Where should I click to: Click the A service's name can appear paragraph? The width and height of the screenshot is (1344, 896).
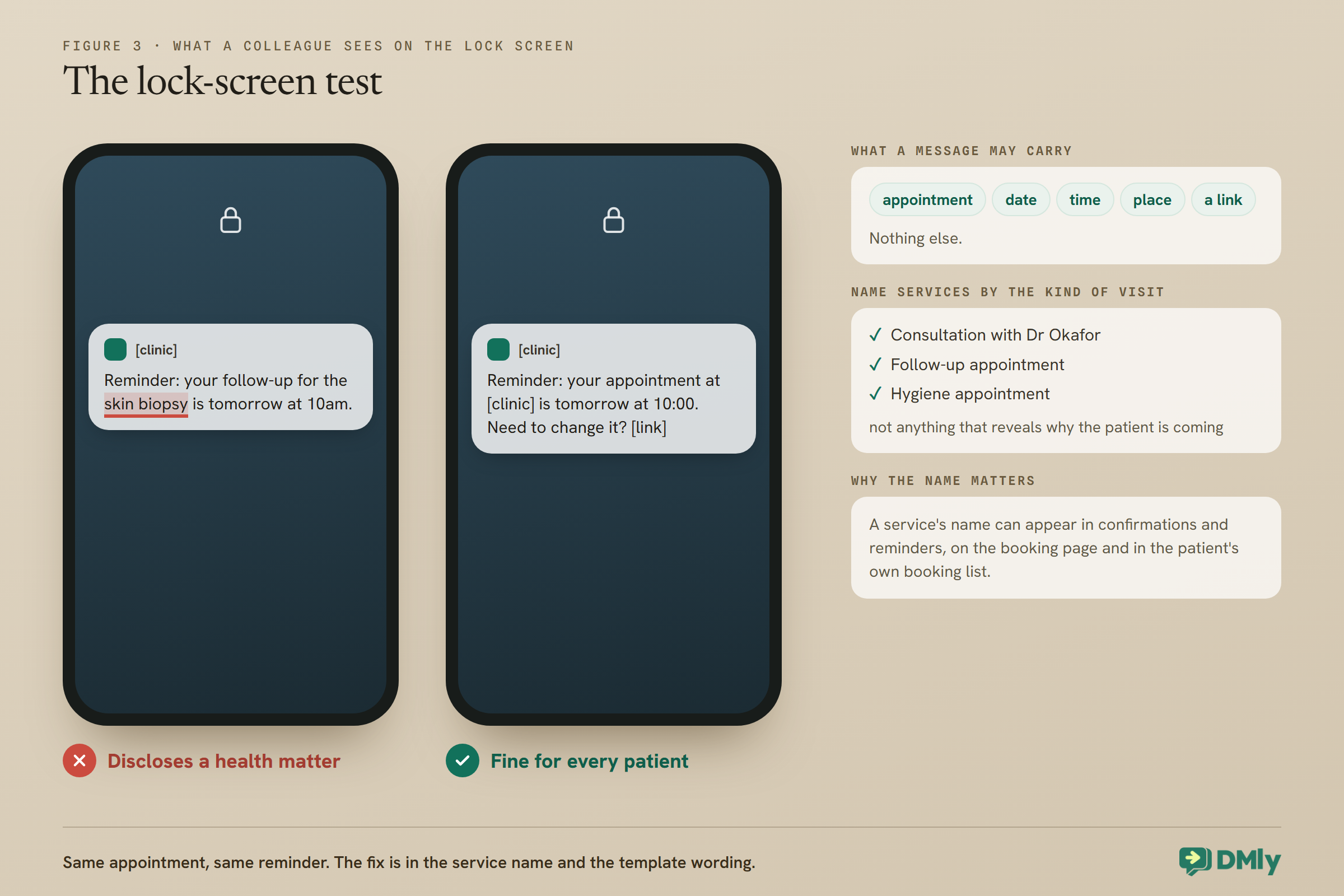point(1054,548)
